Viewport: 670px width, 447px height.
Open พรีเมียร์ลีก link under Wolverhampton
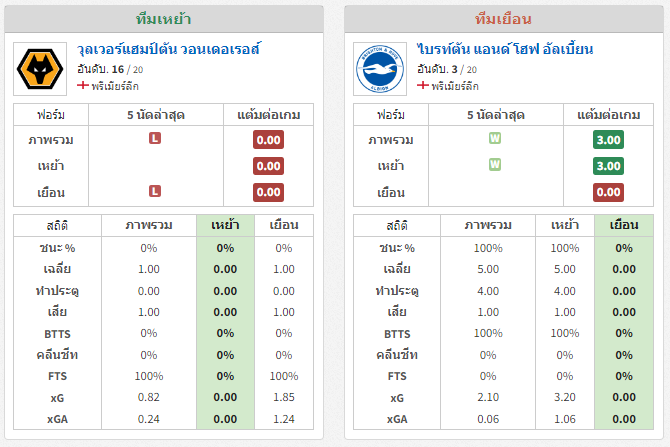(x=115, y=86)
